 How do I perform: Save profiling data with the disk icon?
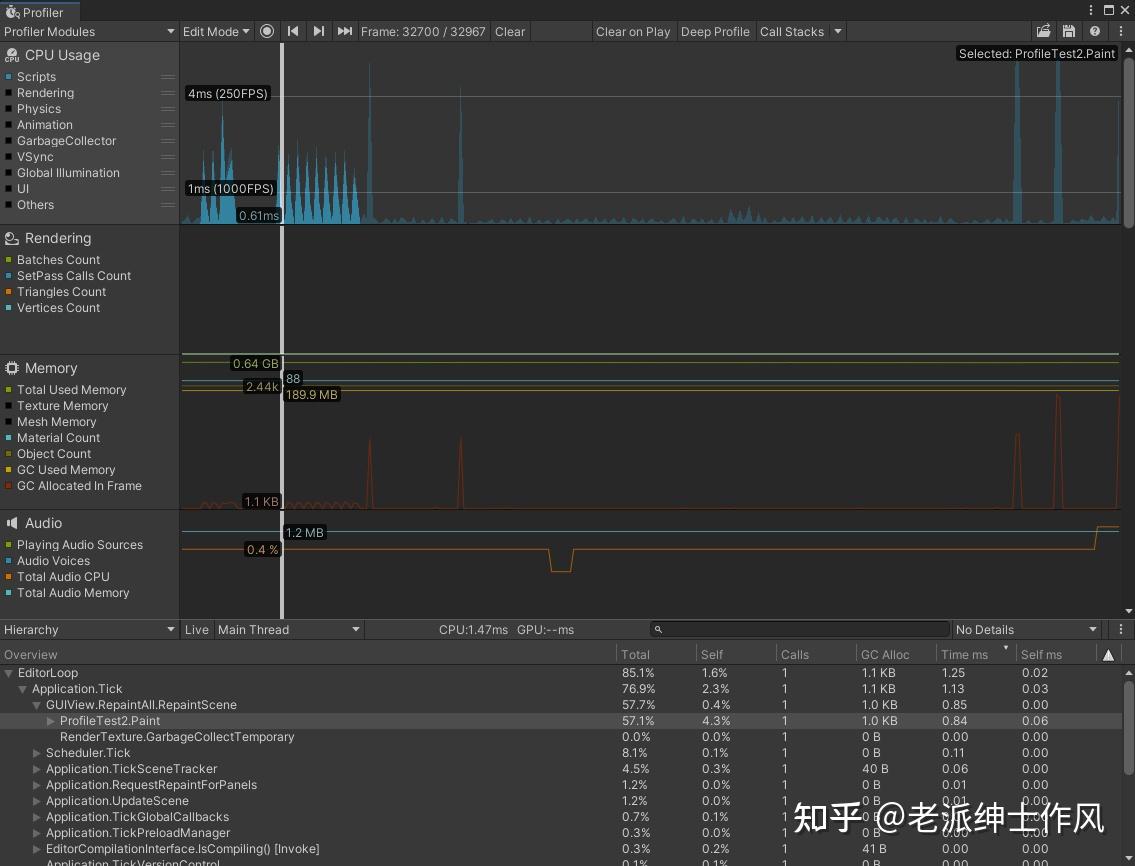(1068, 31)
